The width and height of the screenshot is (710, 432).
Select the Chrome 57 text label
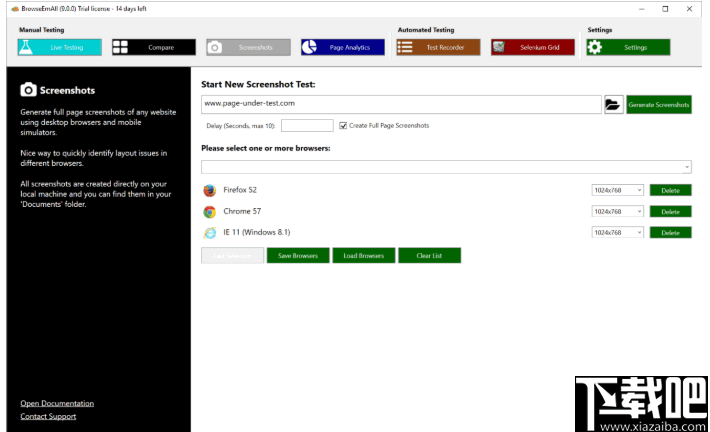pos(242,211)
